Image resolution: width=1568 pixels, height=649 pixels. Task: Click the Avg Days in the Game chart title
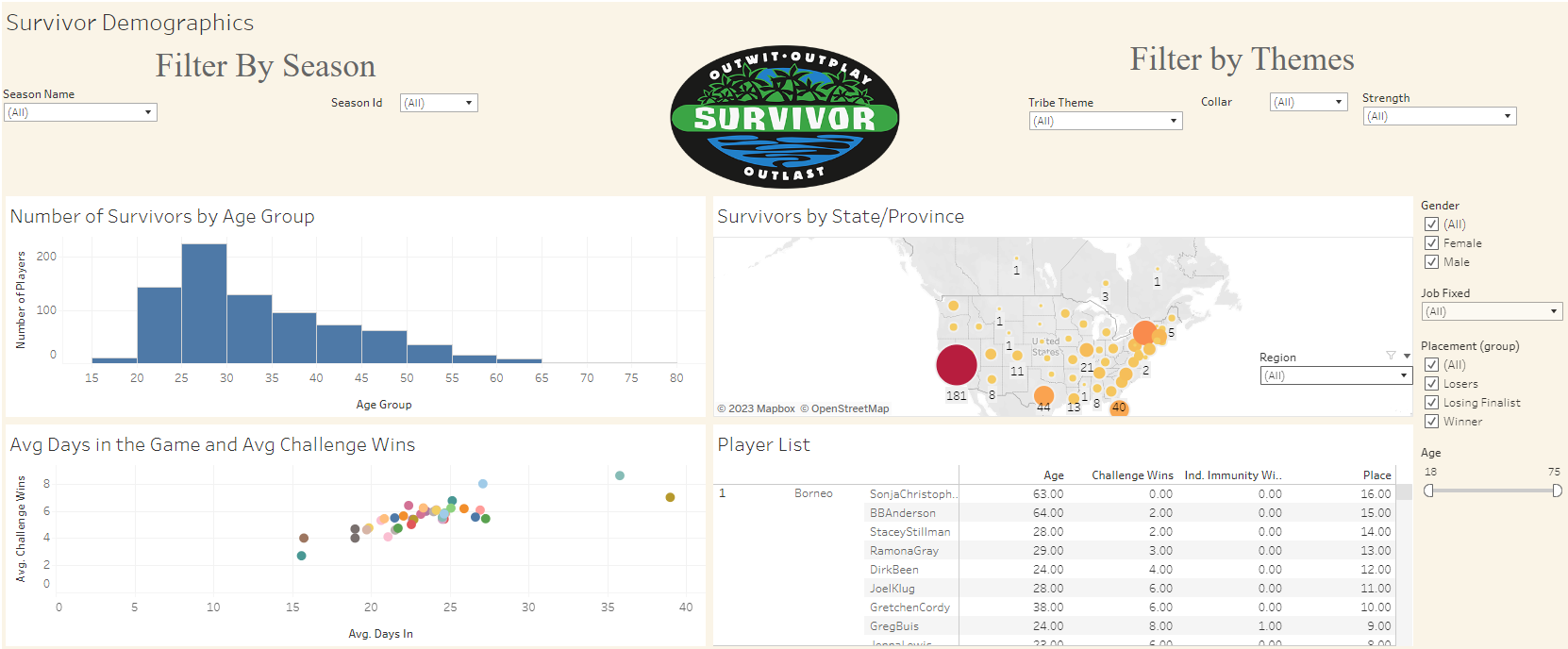[x=212, y=444]
